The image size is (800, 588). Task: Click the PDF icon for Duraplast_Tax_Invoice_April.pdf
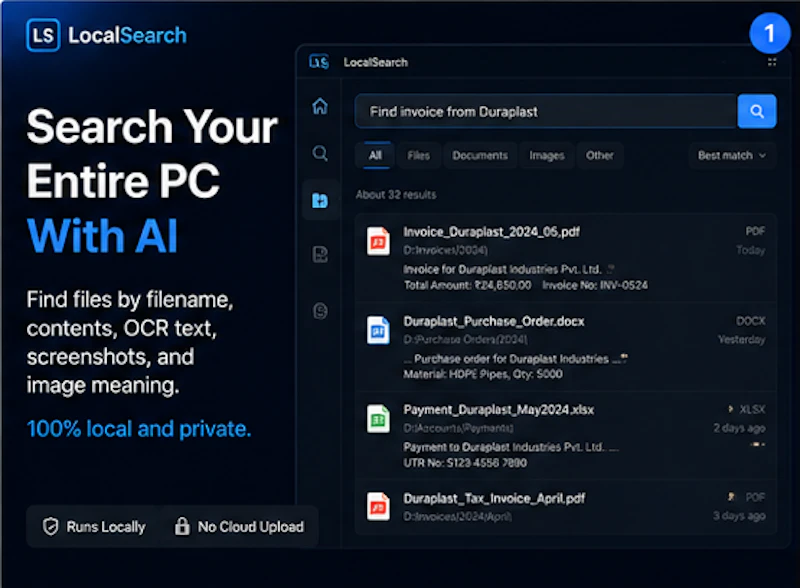[378, 506]
